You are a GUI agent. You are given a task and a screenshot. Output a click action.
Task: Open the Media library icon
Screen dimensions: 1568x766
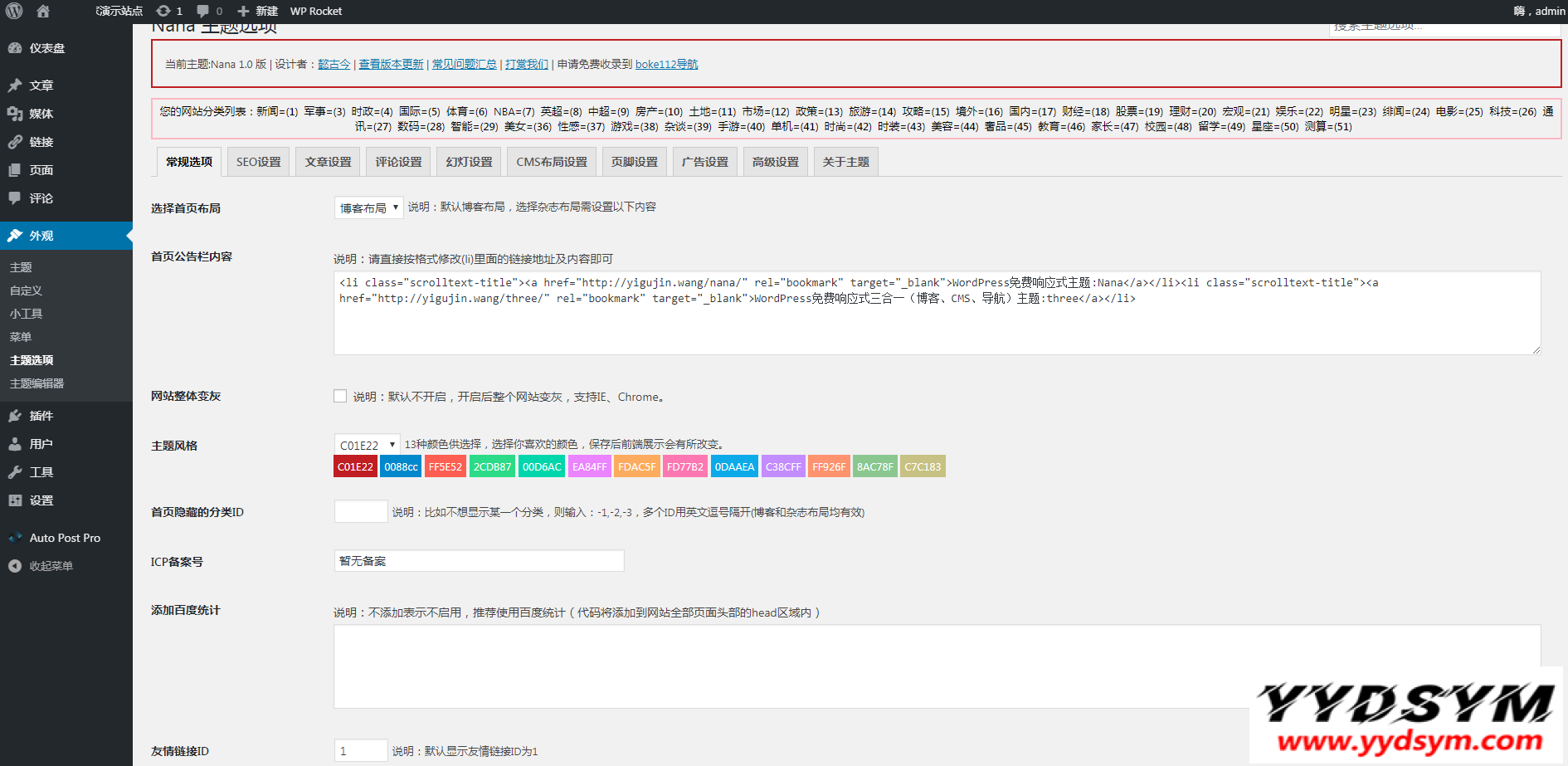tap(15, 114)
